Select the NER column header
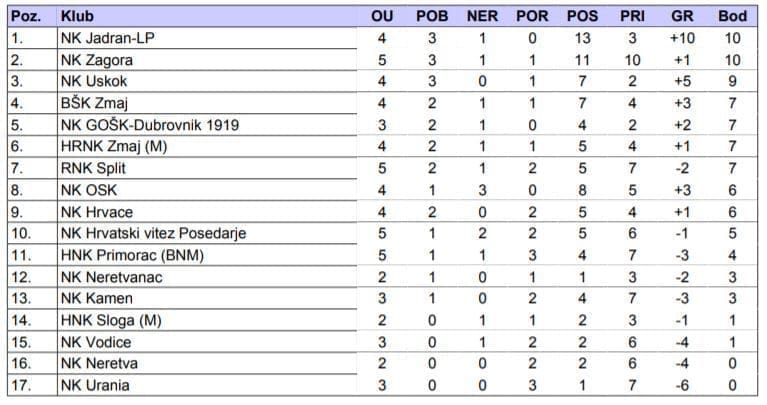This screenshot has width=767, height=405. click(x=482, y=16)
